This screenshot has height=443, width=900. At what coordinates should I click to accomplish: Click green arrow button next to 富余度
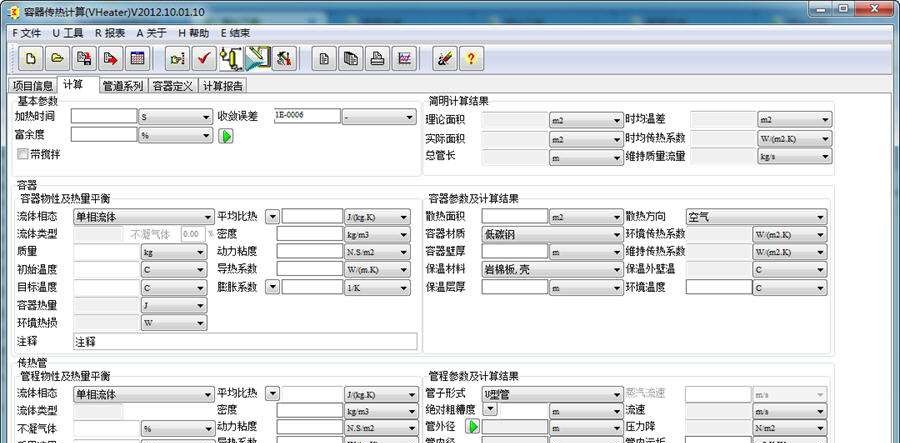tap(226, 136)
